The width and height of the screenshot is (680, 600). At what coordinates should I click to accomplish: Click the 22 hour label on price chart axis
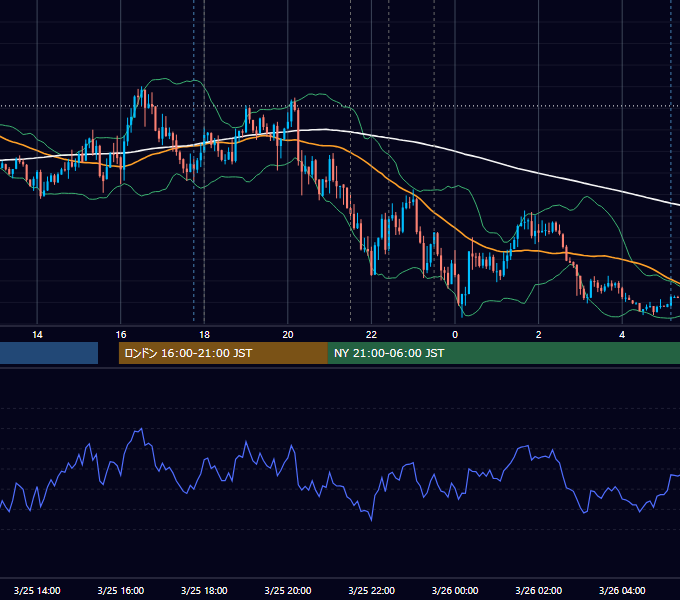pos(371,335)
